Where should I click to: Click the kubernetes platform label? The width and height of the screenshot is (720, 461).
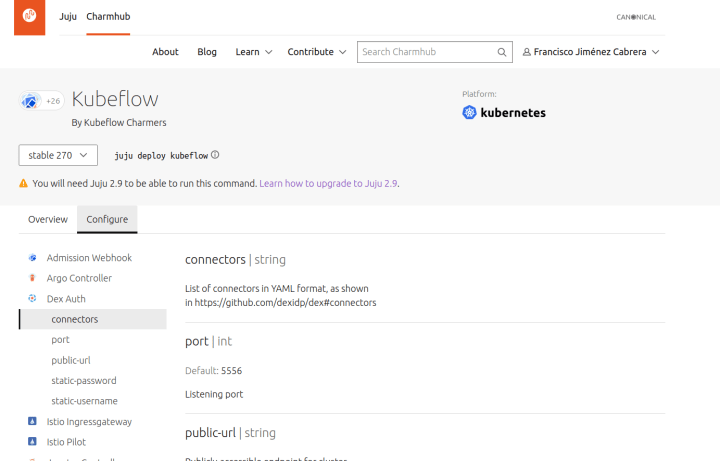[513, 112]
